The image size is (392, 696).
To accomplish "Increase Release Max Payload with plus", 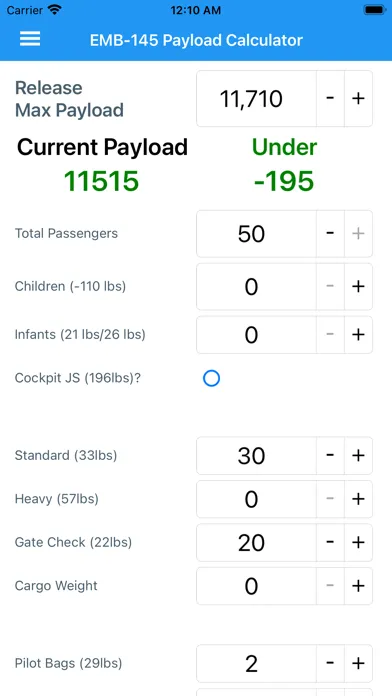I will (x=358, y=99).
